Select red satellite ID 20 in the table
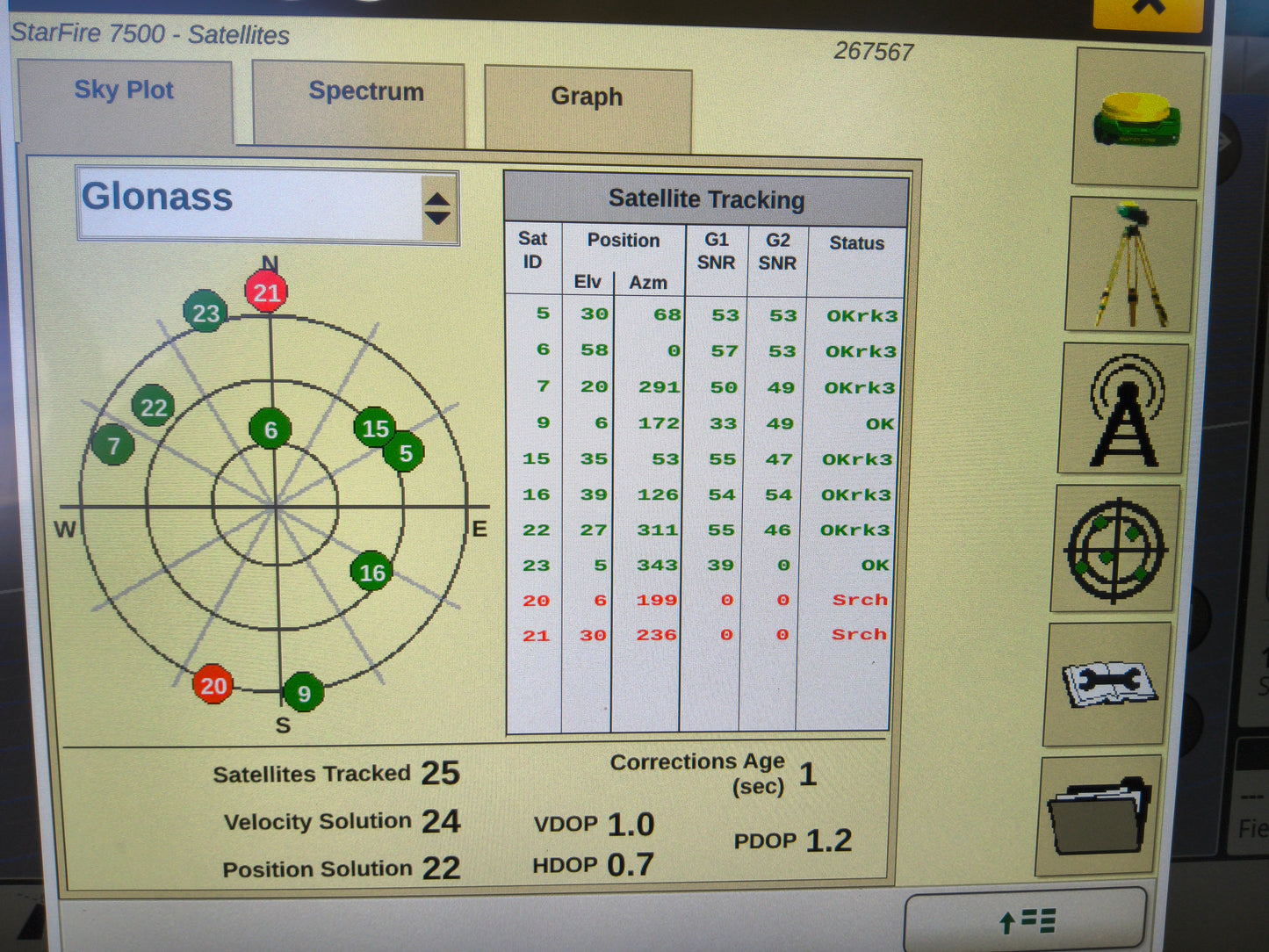The height and width of the screenshot is (952, 1269). tap(537, 601)
